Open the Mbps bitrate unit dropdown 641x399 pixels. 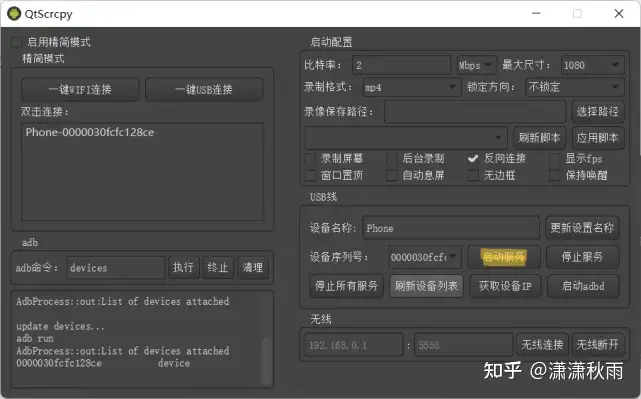click(476, 65)
